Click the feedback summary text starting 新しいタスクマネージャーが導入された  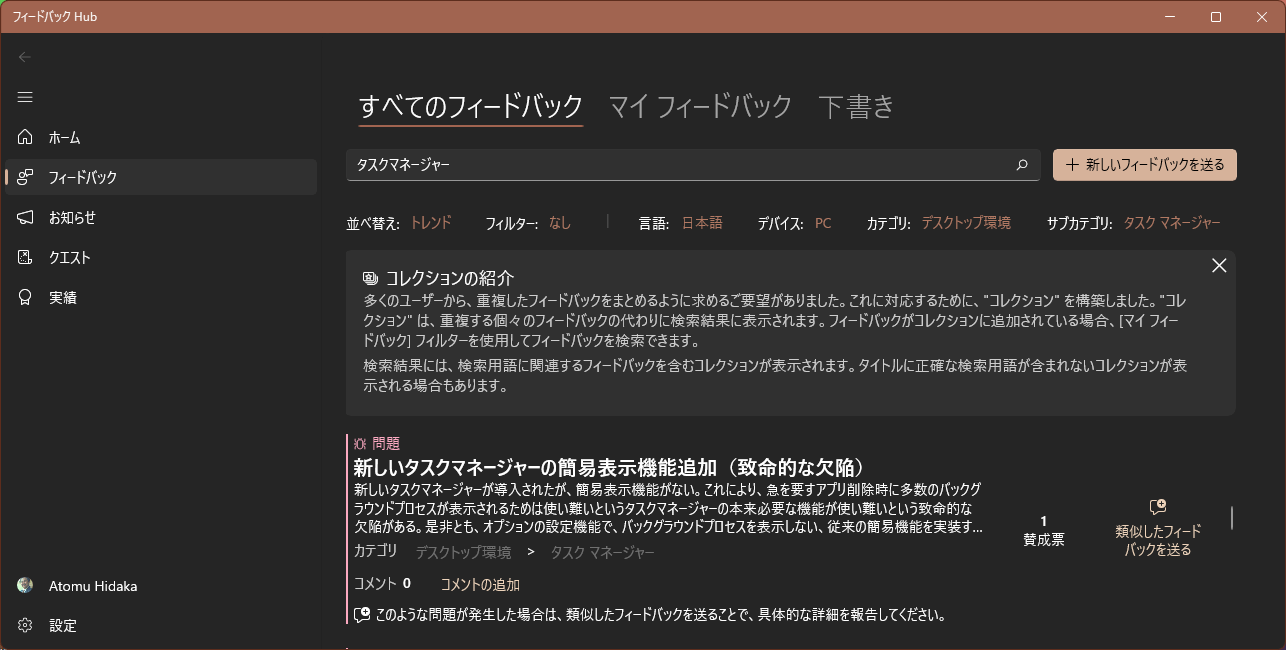click(669, 508)
